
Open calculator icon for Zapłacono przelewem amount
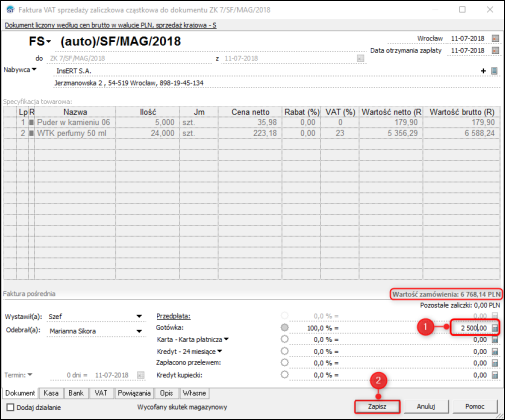coord(495,363)
